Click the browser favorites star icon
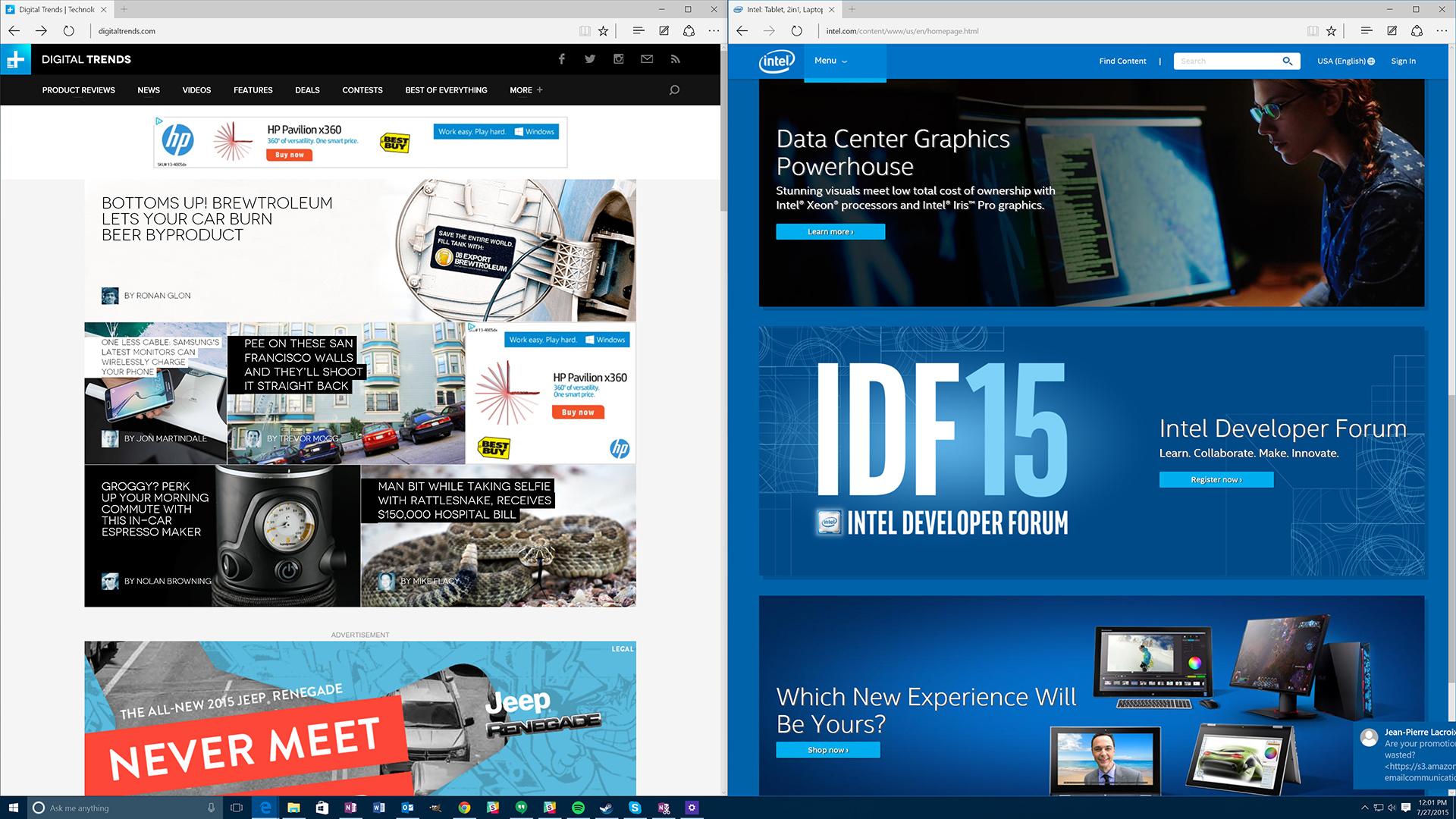 point(605,31)
